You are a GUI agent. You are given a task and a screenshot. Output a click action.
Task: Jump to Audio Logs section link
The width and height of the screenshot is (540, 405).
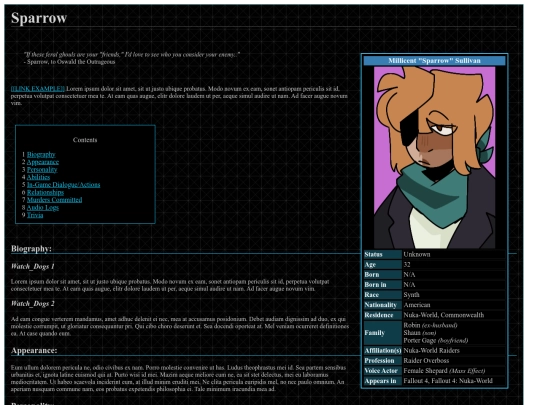click(x=43, y=207)
